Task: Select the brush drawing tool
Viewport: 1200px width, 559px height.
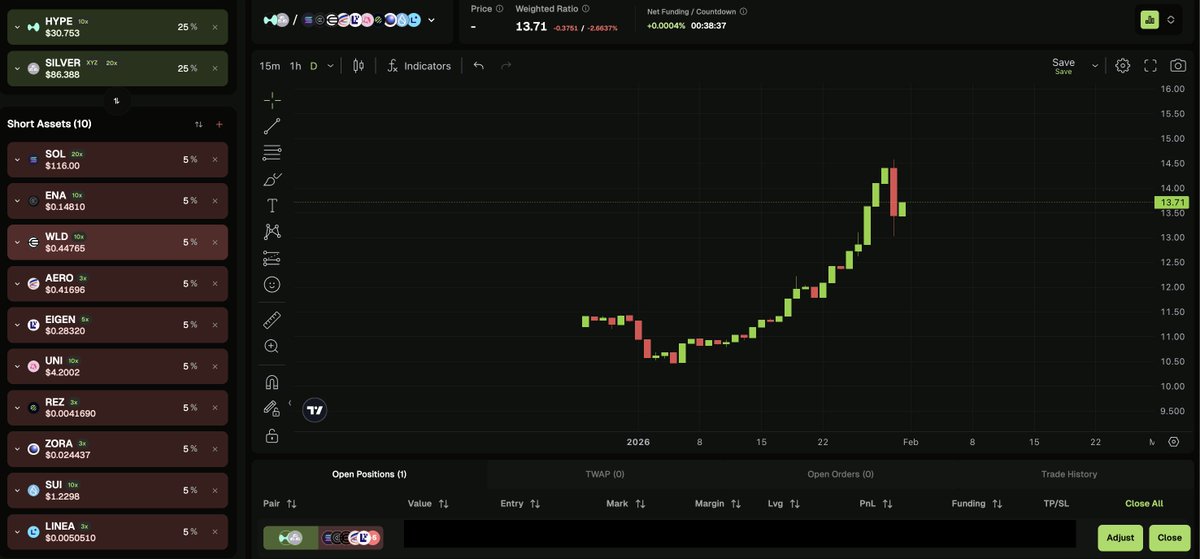Action: click(x=272, y=179)
